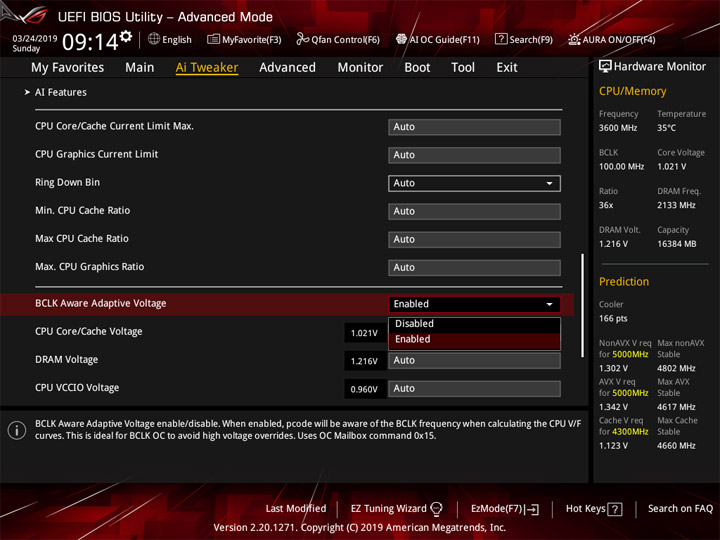This screenshot has height=540, width=720.
Task: Click the globe language icon
Action: [154, 39]
